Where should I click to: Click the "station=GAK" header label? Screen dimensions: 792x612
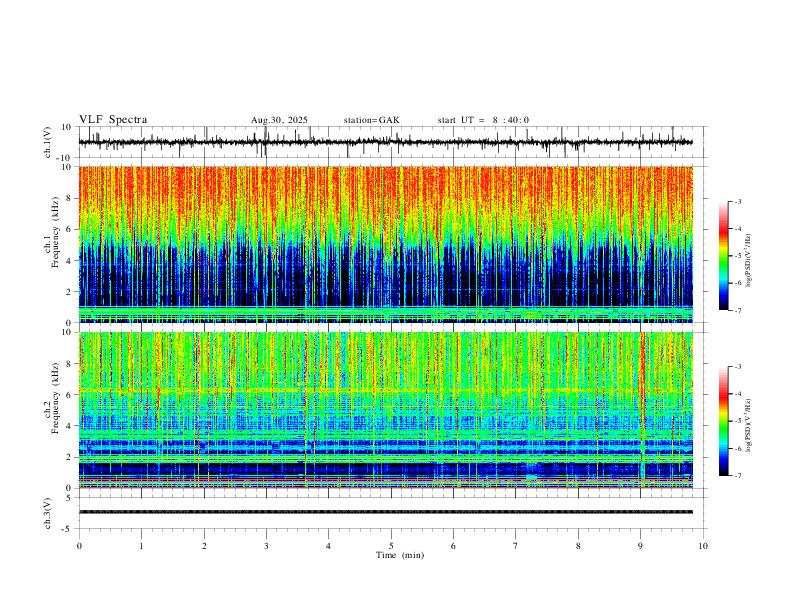click(x=371, y=120)
